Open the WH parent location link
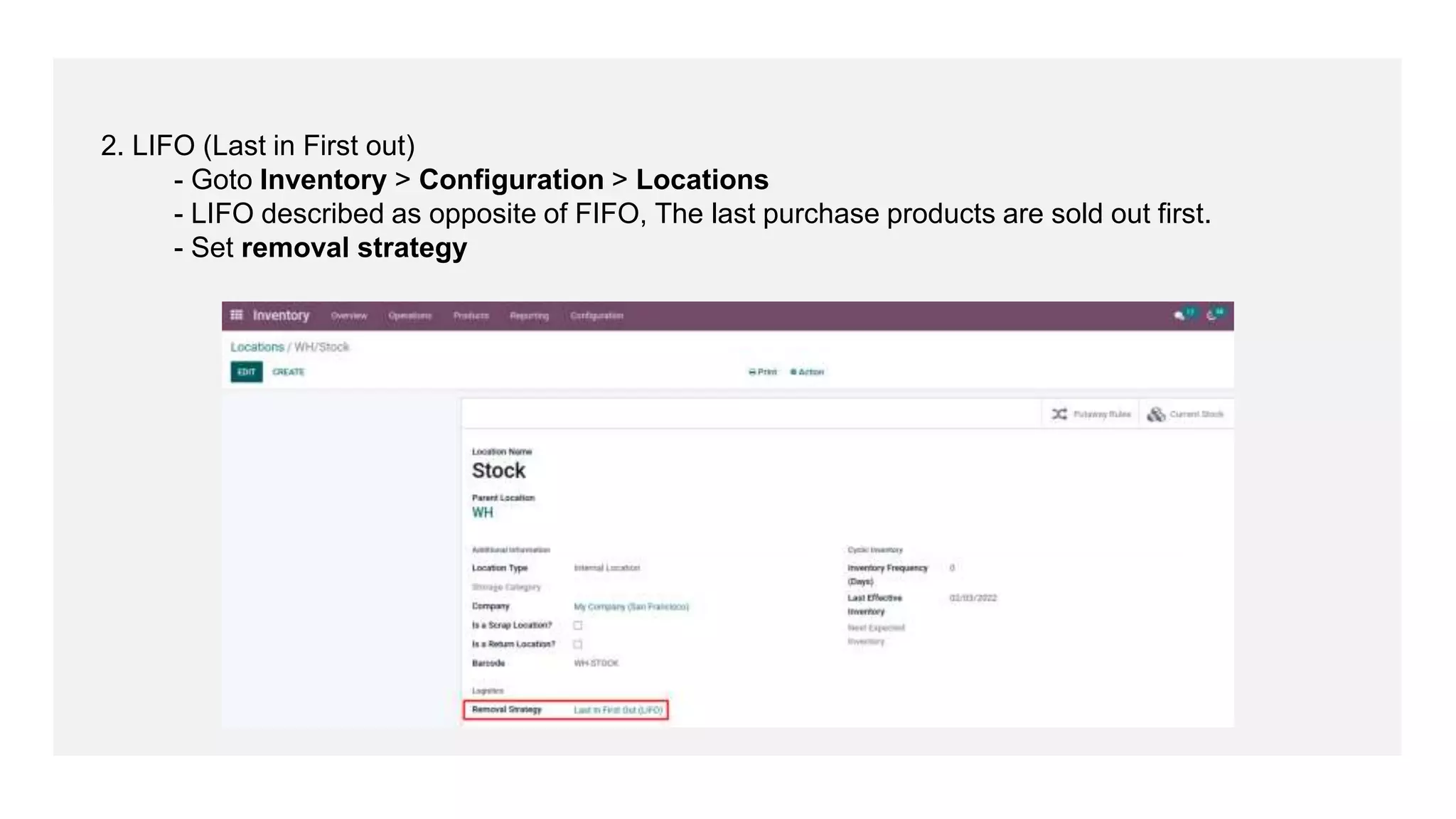Image resolution: width=1456 pixels, height=819 pixels. (483, 513)
